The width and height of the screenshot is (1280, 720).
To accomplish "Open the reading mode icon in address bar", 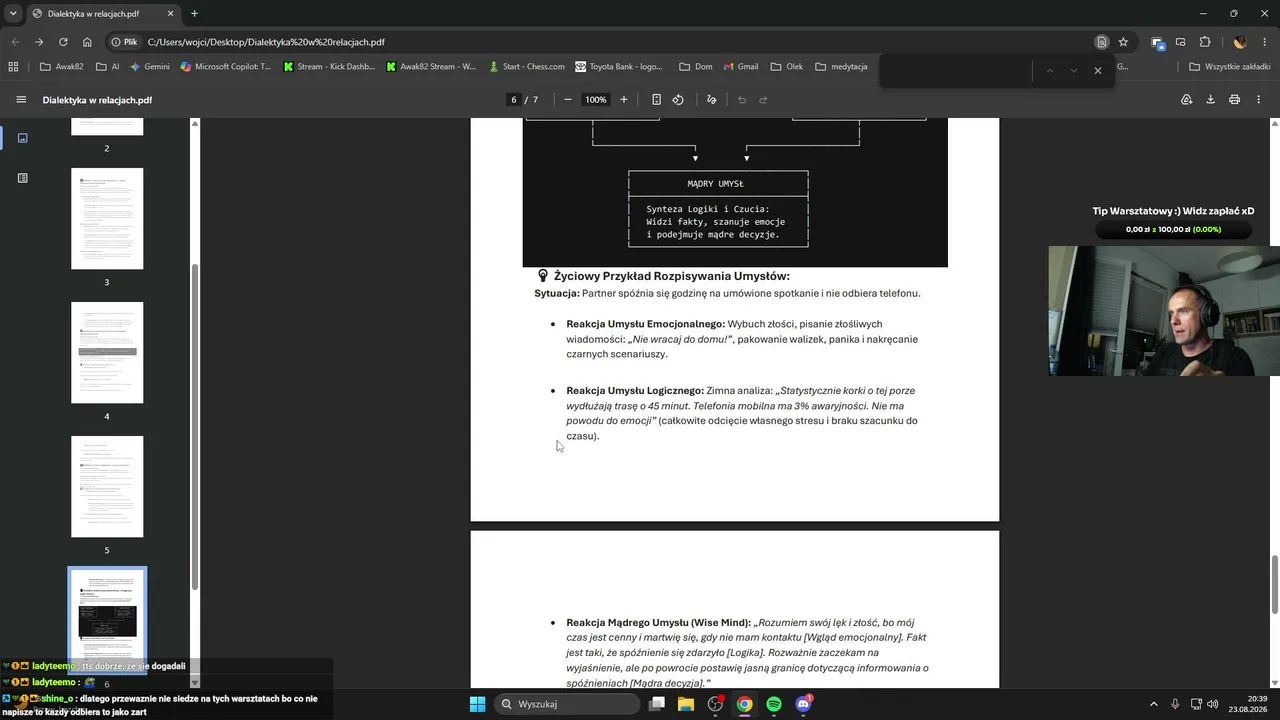I will (1101, 42).
